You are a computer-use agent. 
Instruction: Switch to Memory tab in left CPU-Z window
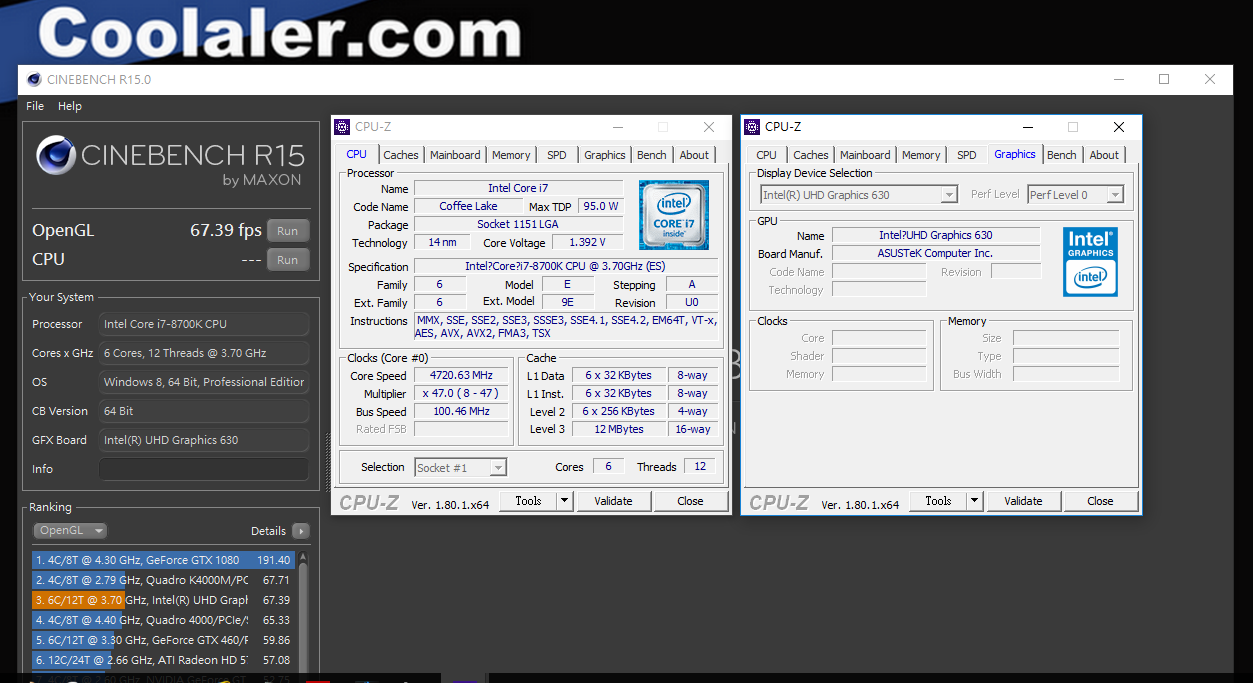[511, 155]
